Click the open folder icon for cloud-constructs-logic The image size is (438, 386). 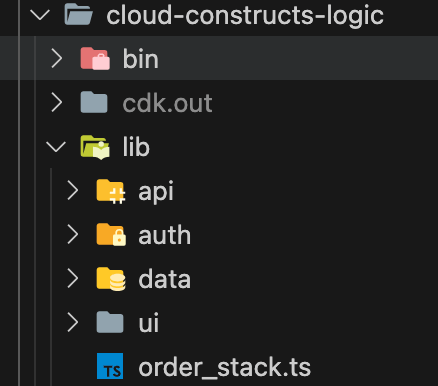click(x=79, y=14)
